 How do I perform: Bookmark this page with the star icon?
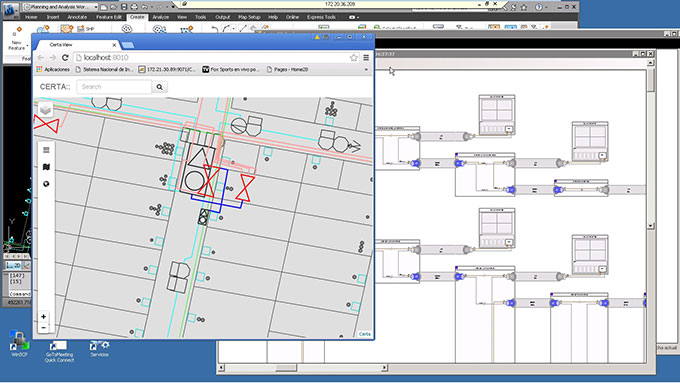(x=354, y=58)
